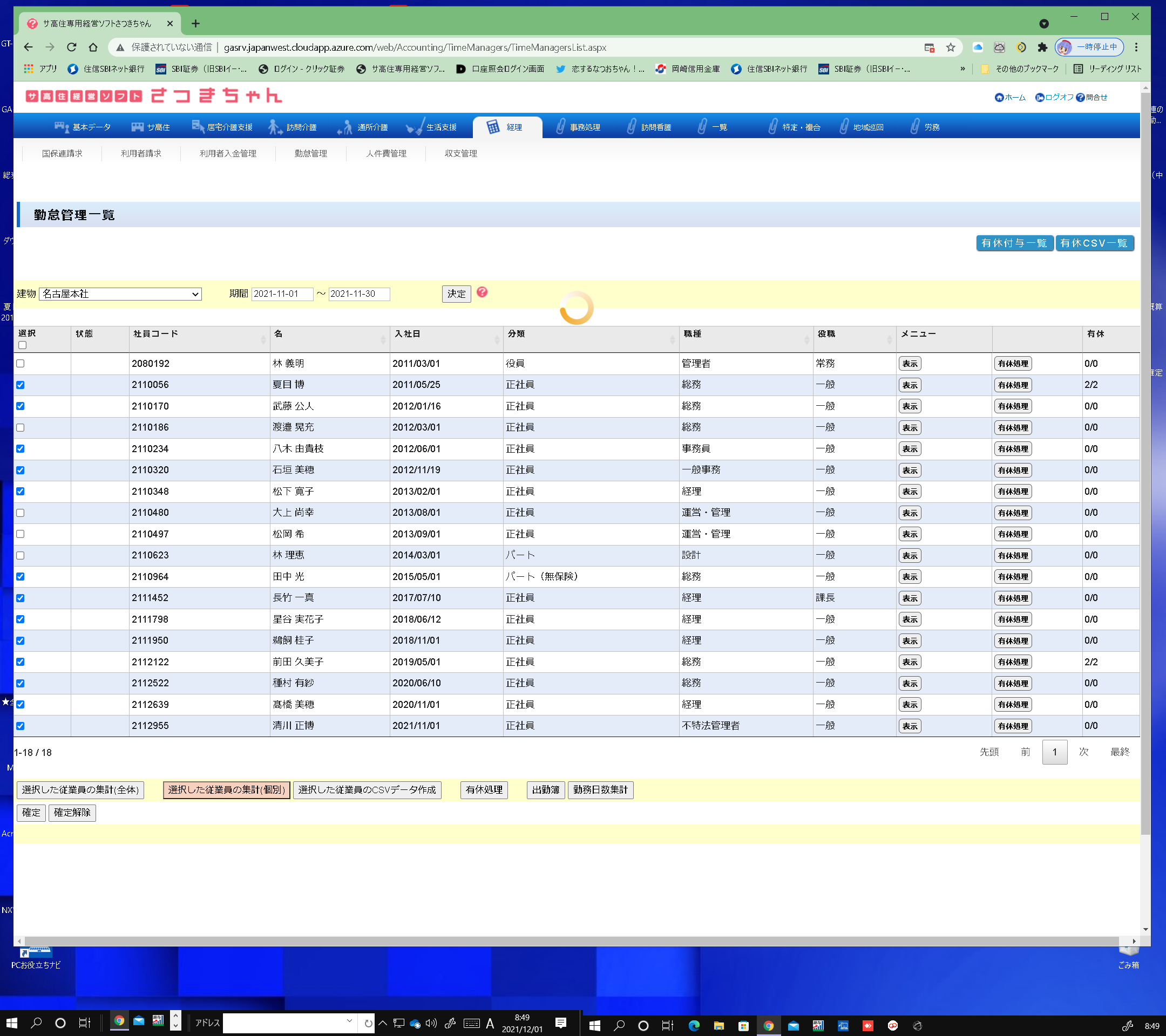Click the red help question mark icon
Viewport: 1166px width, 1036px height.
482,292
